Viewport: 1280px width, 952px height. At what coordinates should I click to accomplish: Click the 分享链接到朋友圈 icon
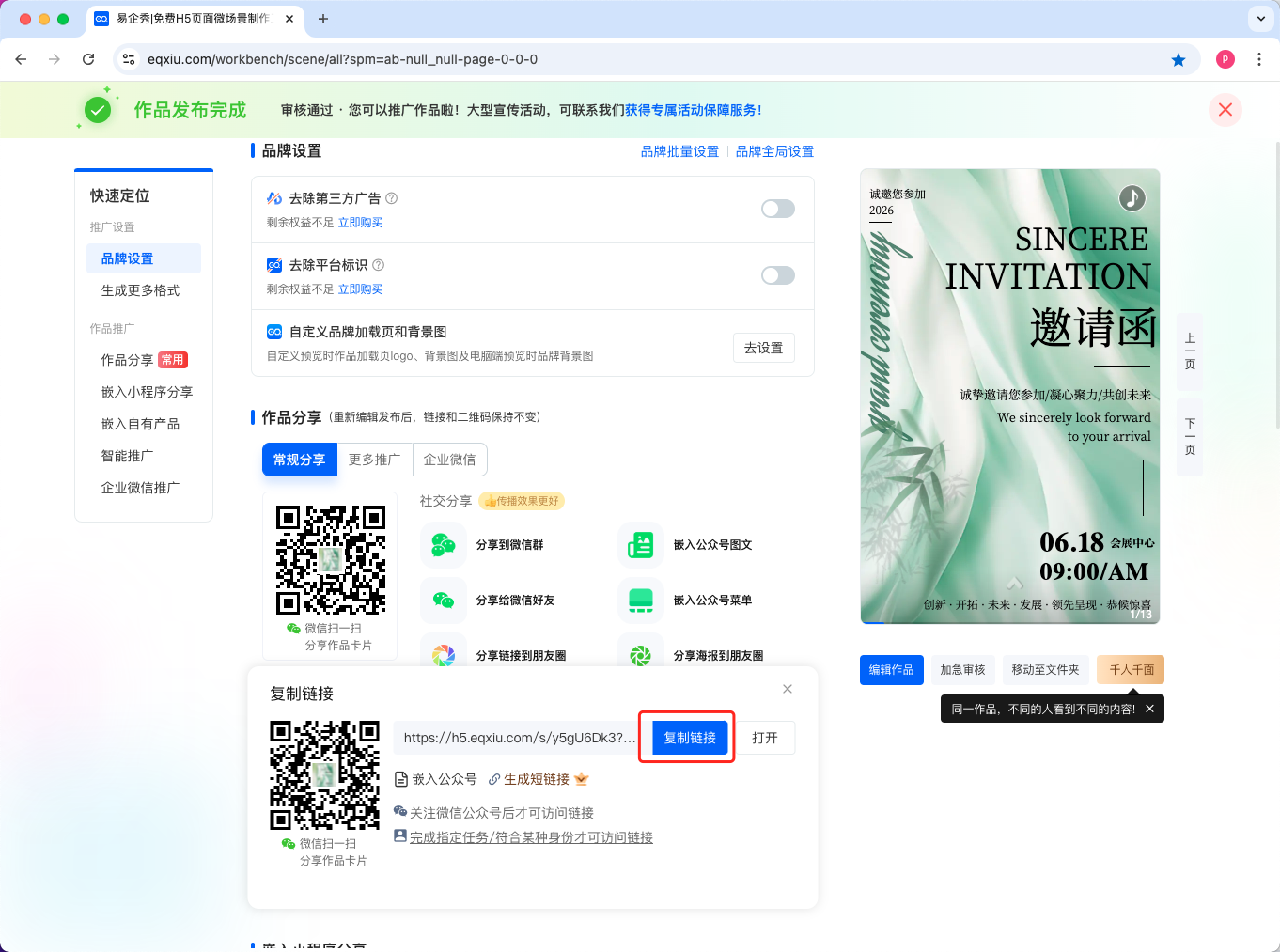click(444, 655)
